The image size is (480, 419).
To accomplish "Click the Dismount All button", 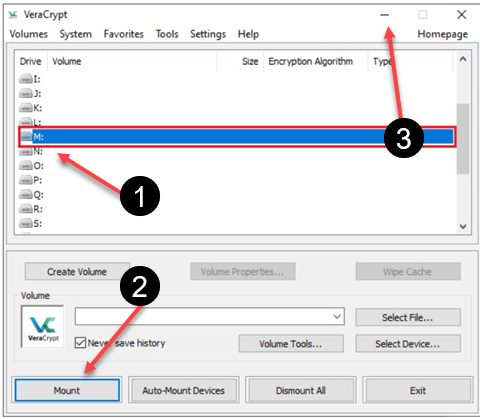I will (301, 390).
